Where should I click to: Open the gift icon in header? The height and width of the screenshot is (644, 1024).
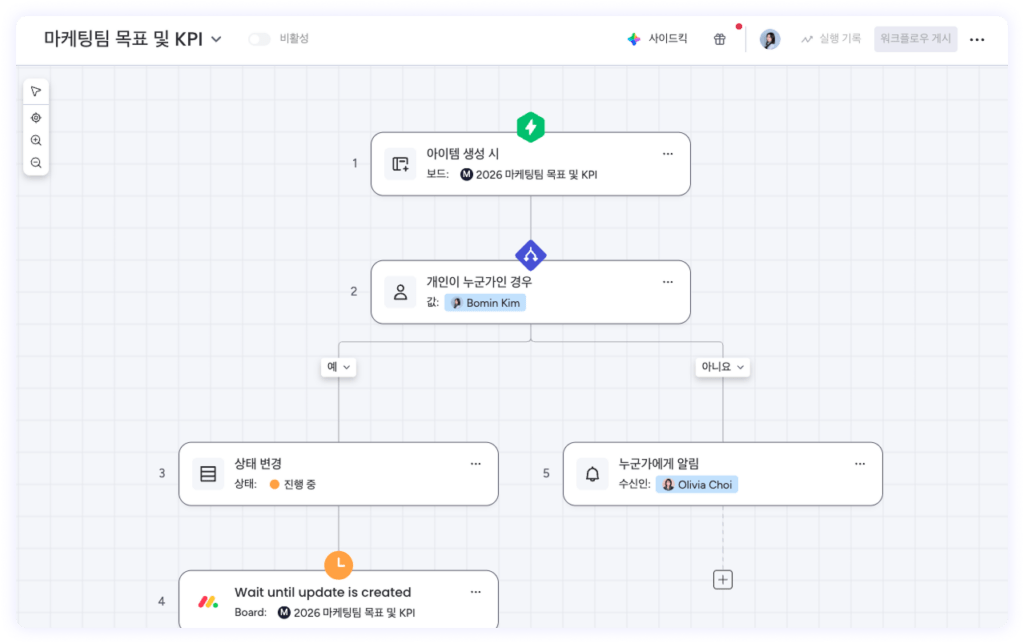tap(719, 39)
